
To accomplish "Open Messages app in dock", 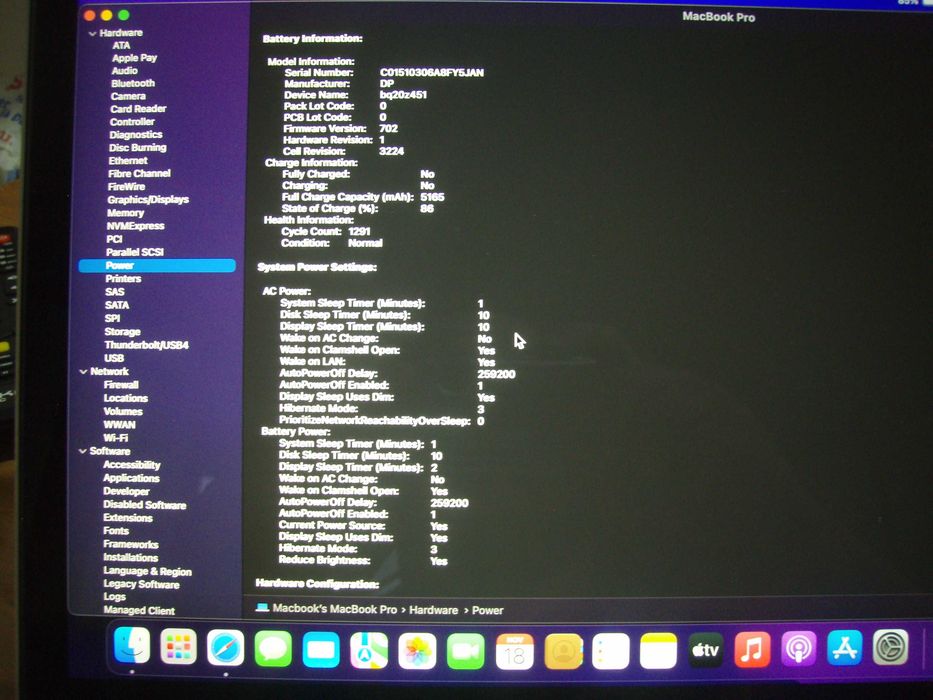I will 273,649.
